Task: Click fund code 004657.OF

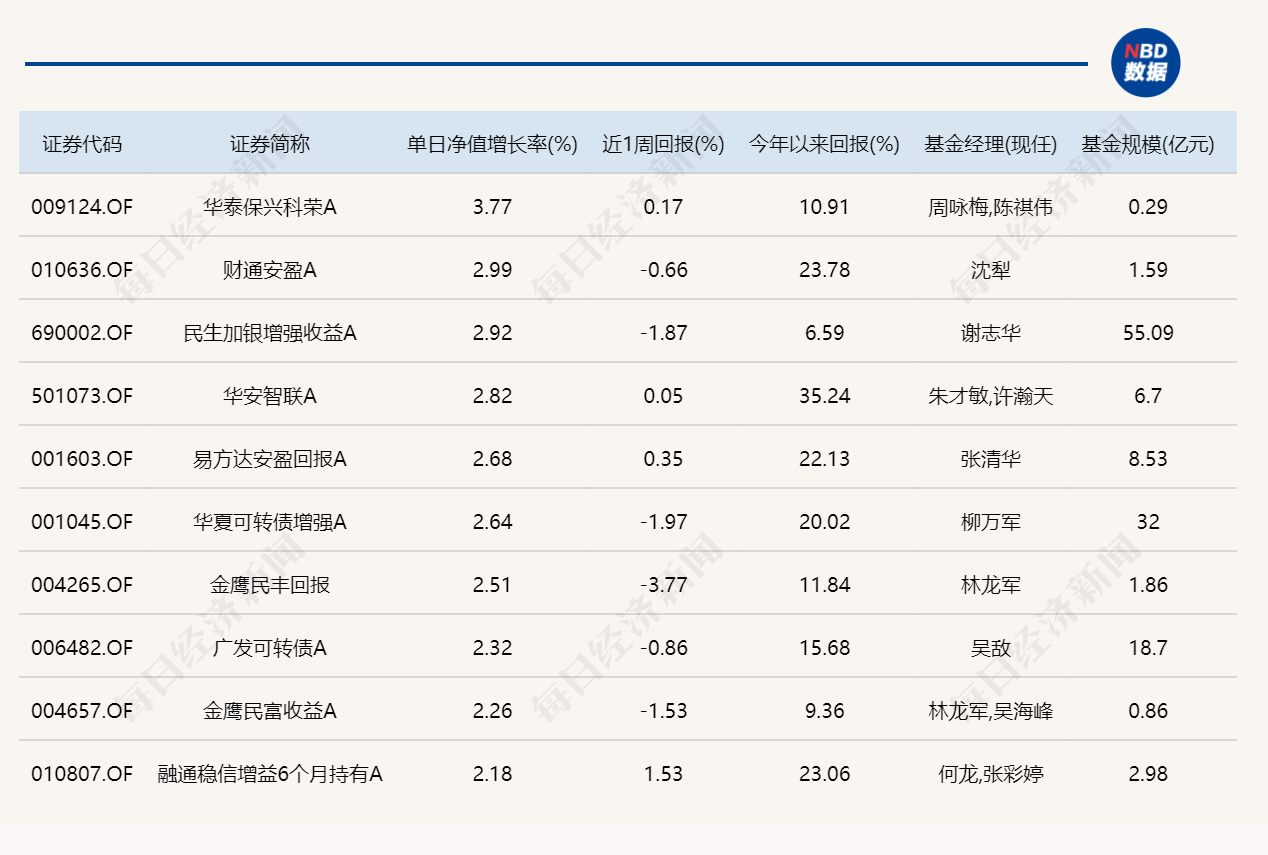Action: coord(82,711)
